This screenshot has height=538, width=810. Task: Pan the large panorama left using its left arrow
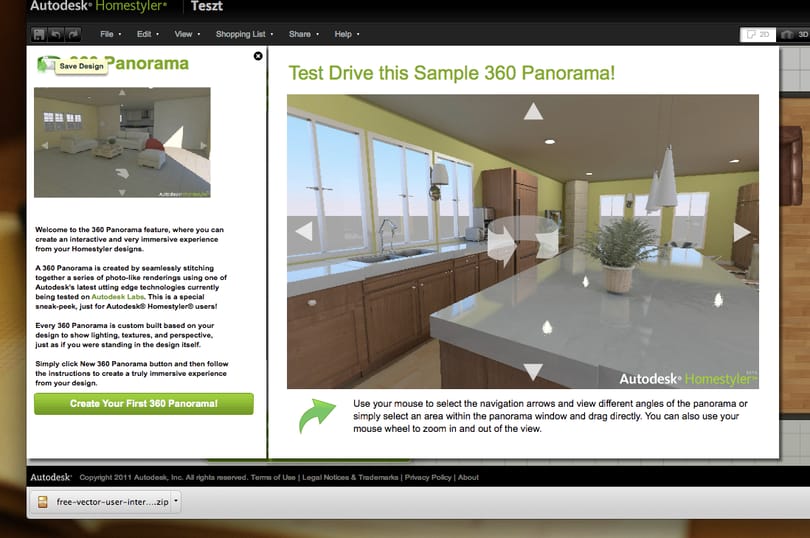(304, 230)
